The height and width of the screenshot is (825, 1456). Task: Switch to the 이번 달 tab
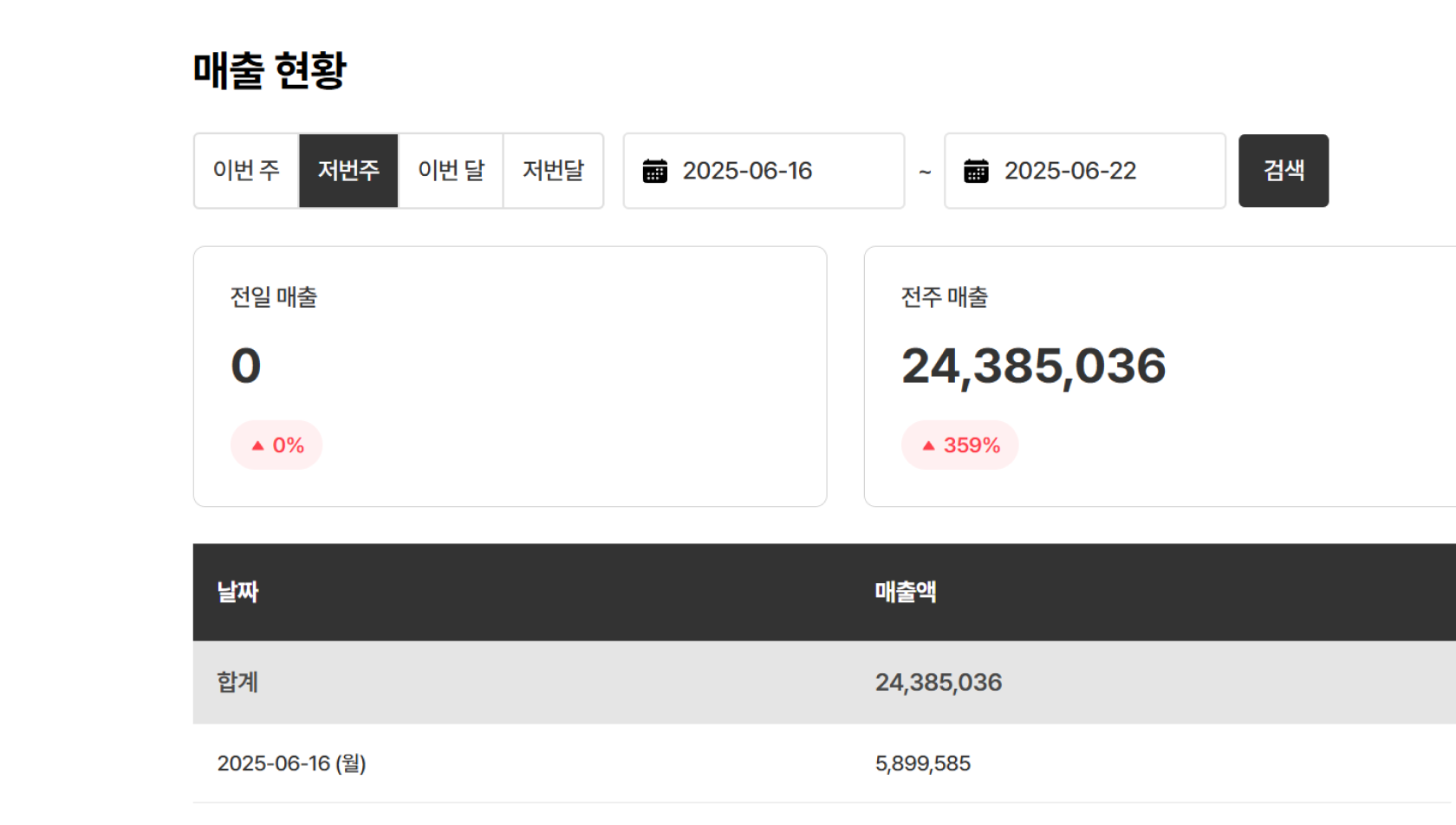451,171
